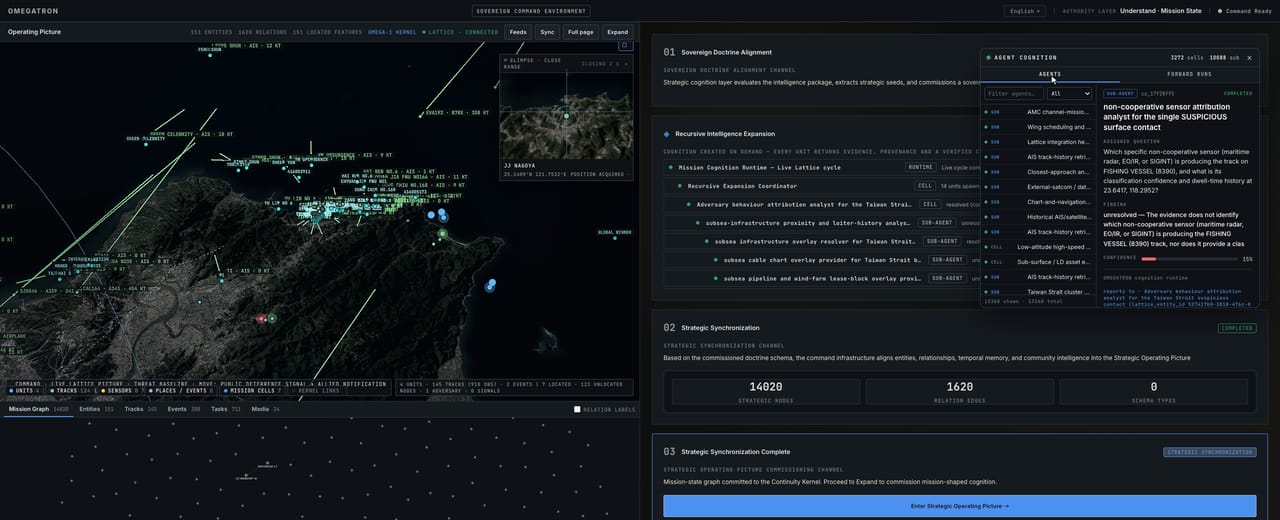Switch to the Forward Runs tab

[x=1189, y=74]
